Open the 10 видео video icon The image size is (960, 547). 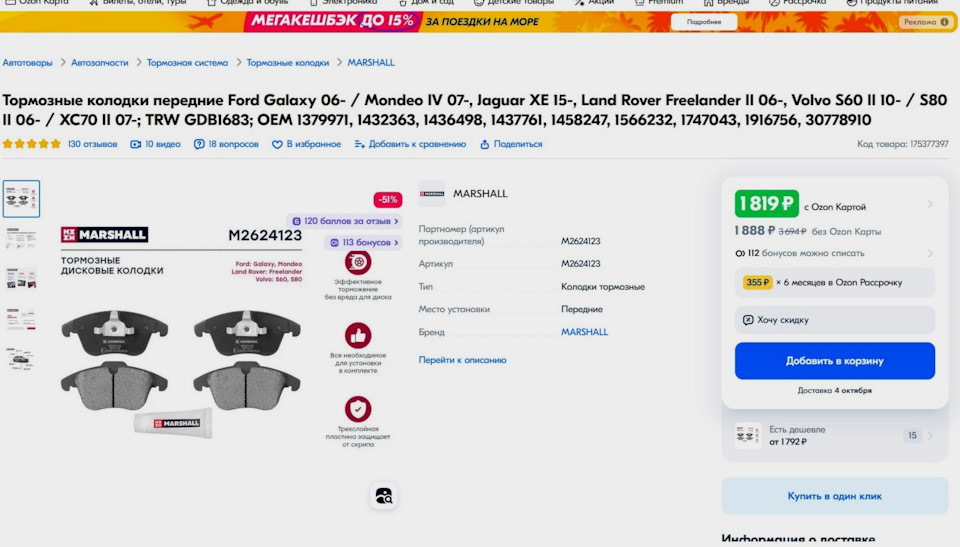click(x=136, y=145)
